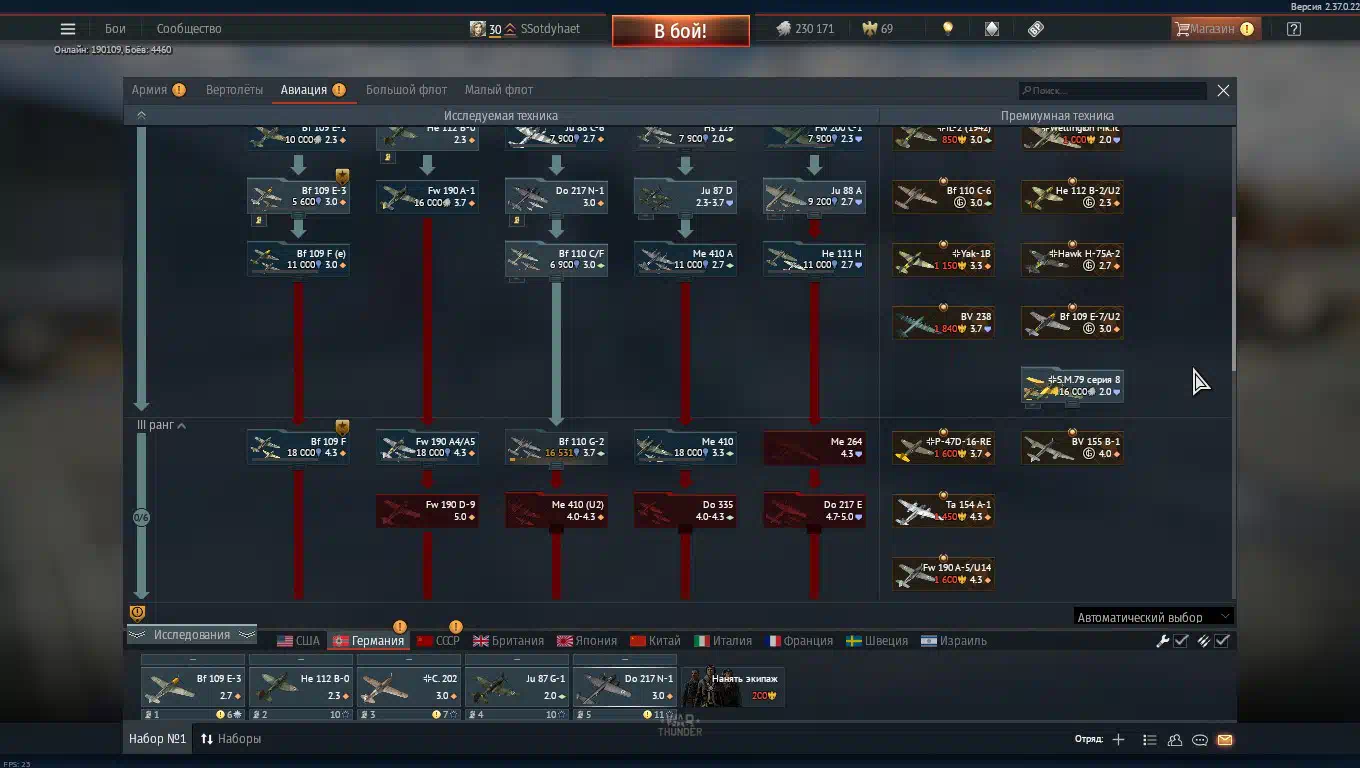
Task: Expand the bar above C. 202 crew slot
Action: [409, 660]
